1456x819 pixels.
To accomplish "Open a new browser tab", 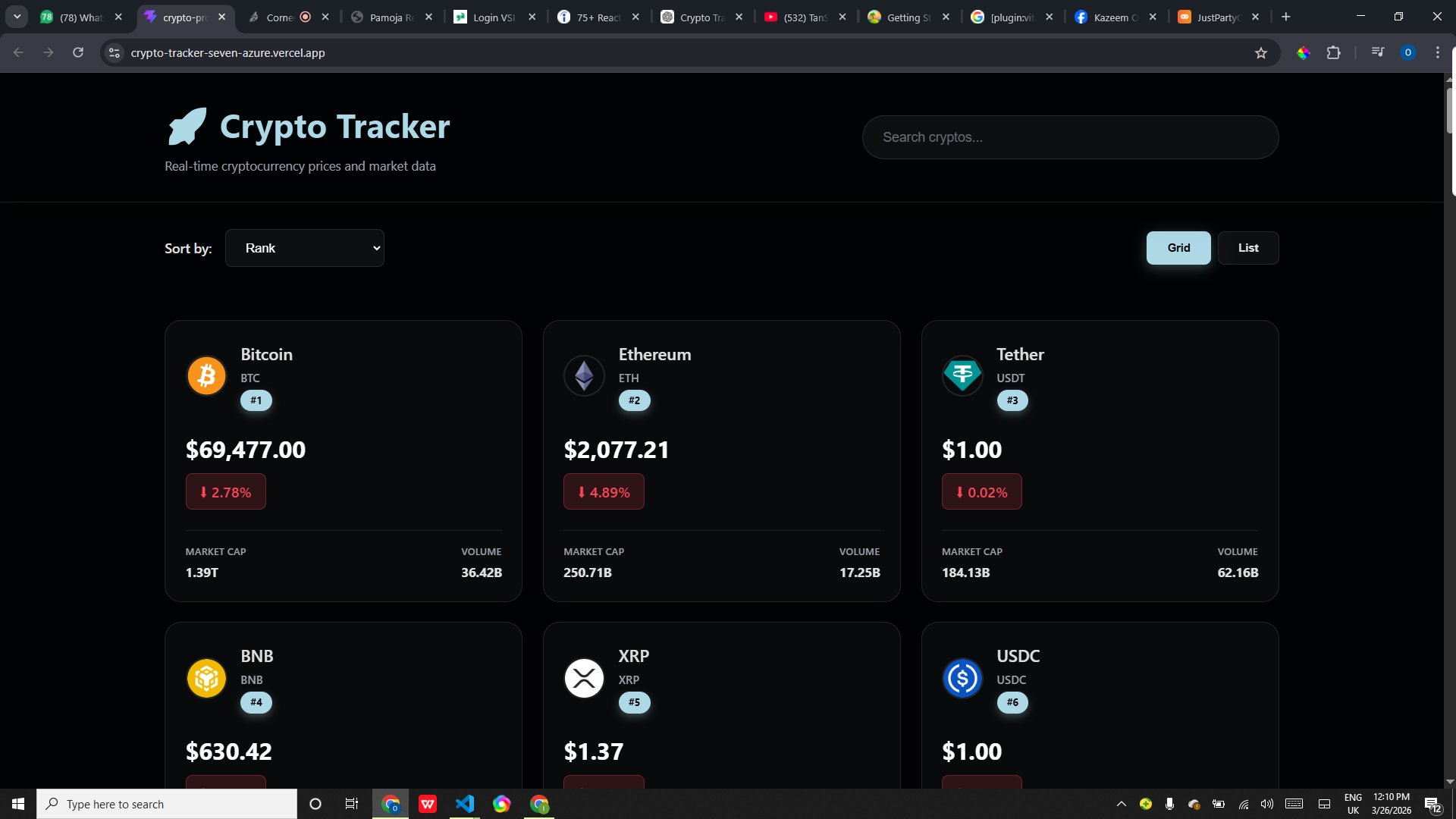I will (x=1285, y=17).
